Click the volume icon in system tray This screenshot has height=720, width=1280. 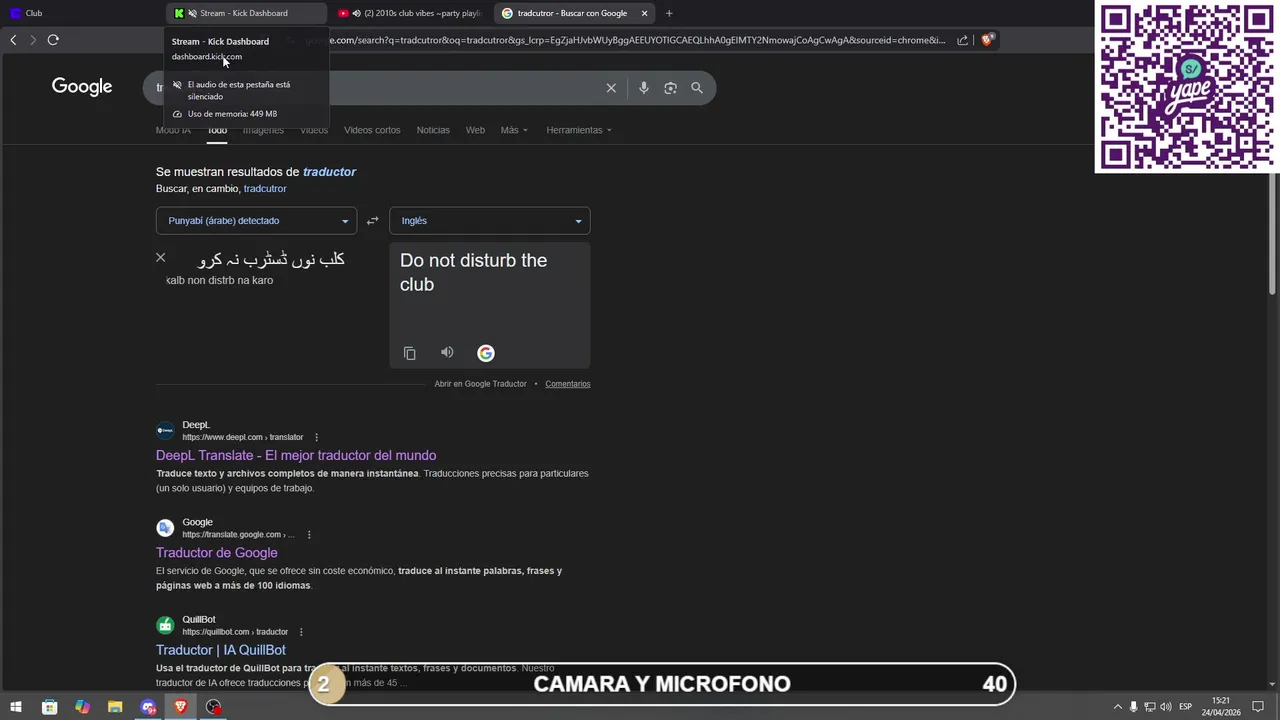tap(1166, 707)
